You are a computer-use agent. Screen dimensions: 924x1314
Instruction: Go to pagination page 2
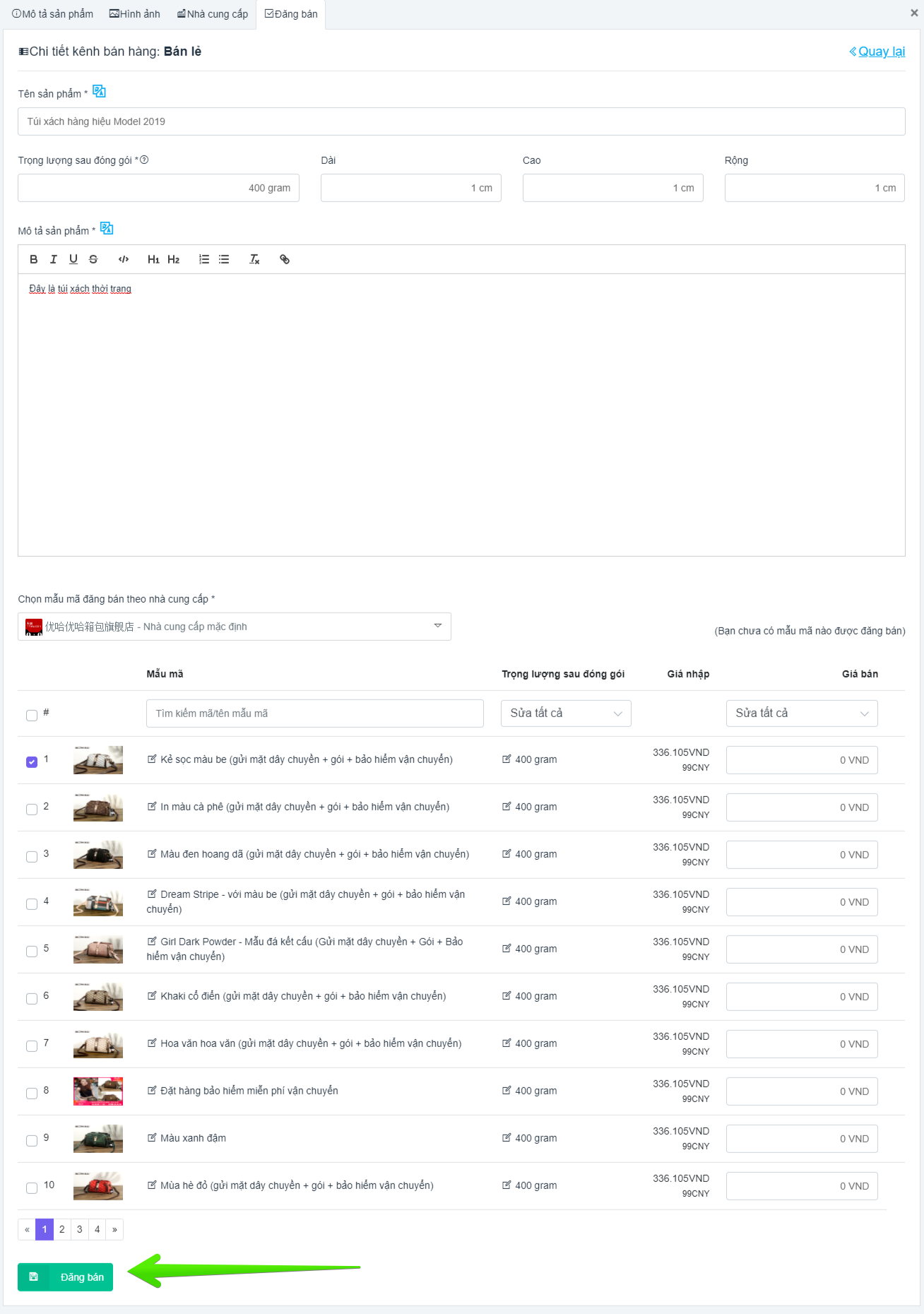pos(62,1229)
